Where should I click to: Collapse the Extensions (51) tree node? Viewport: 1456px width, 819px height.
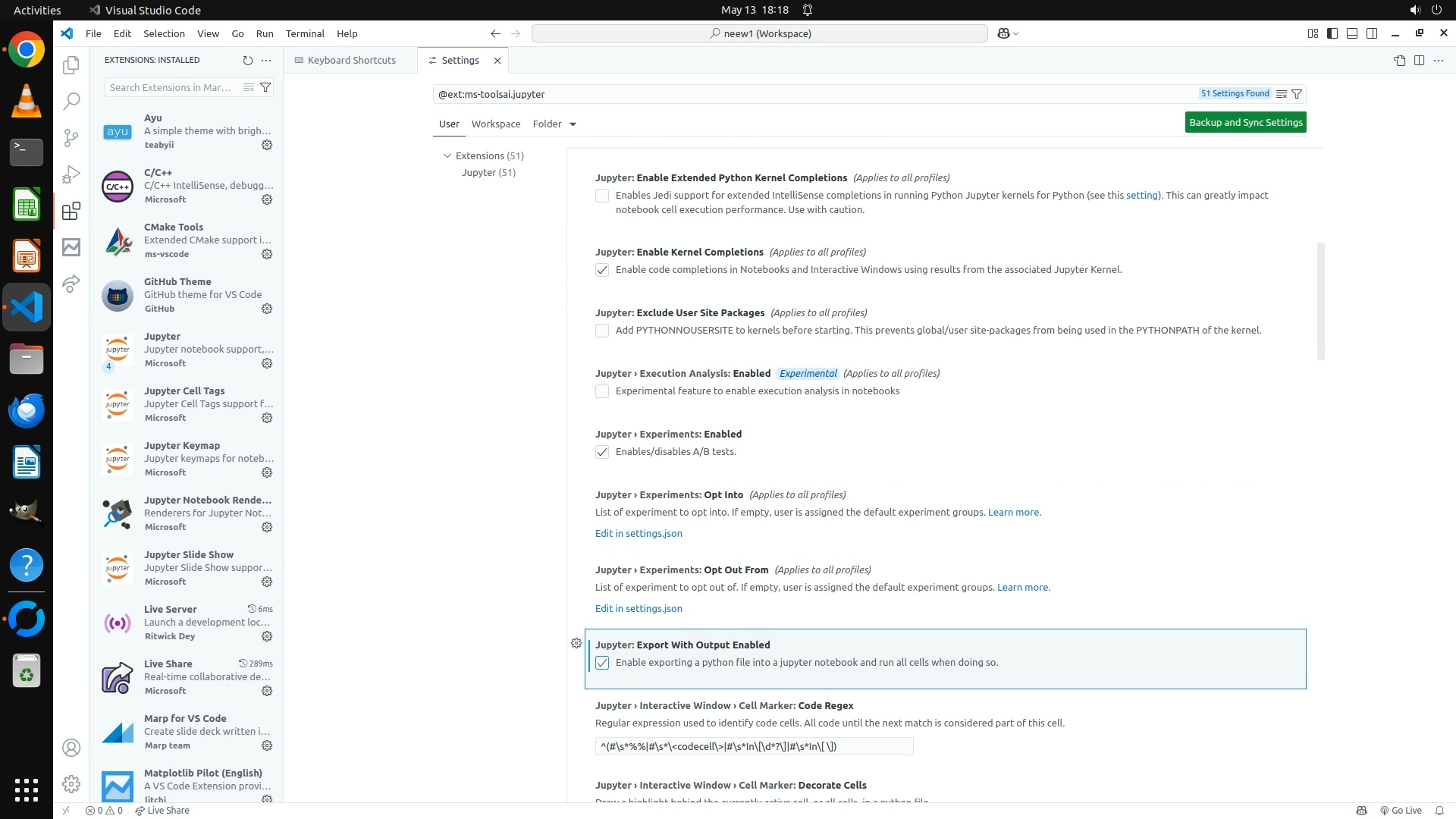(x=447, y=155)
